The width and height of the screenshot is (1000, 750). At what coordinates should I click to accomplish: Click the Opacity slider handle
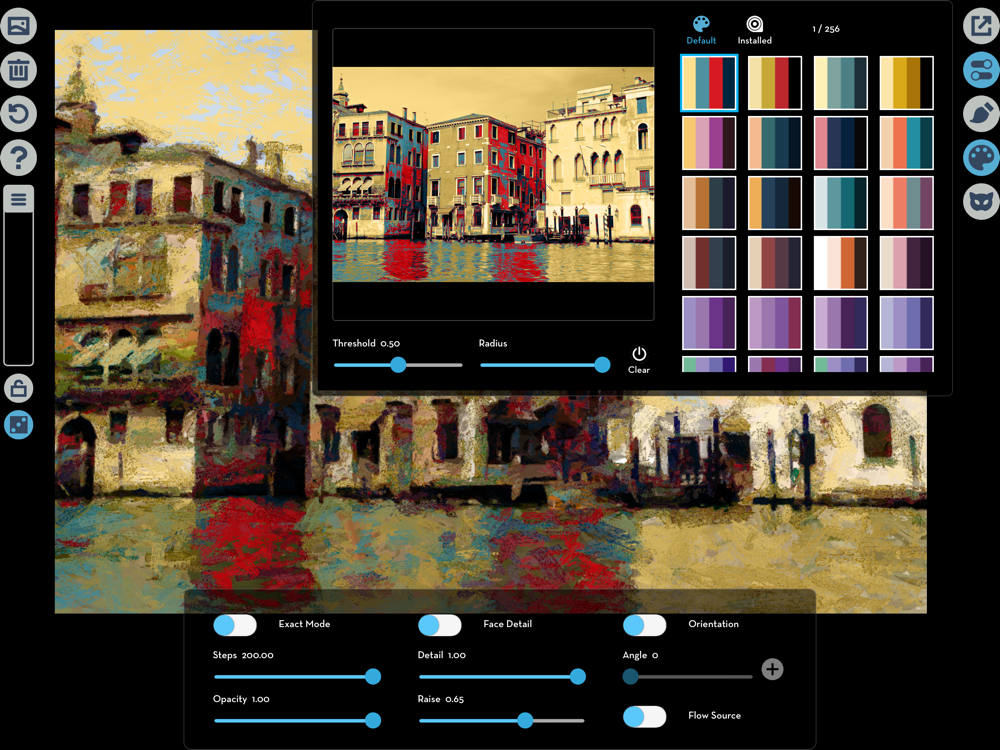[373, 721]
